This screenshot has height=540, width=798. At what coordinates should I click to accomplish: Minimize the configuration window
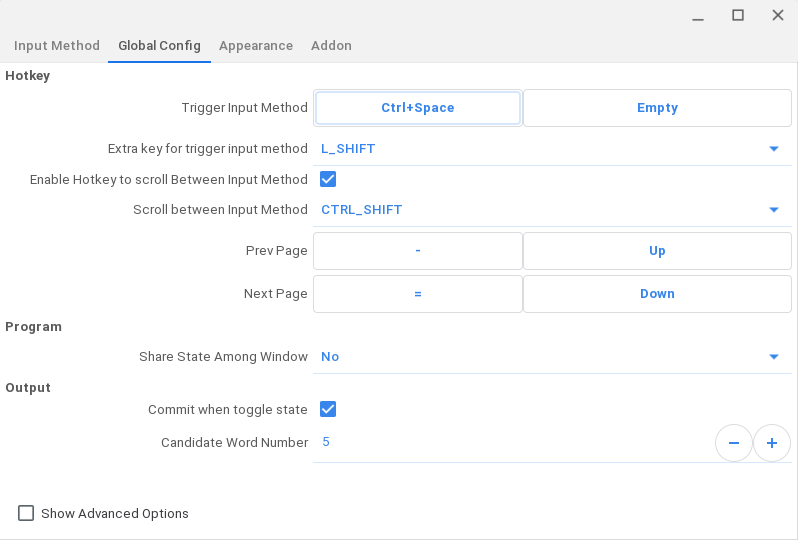698,15
